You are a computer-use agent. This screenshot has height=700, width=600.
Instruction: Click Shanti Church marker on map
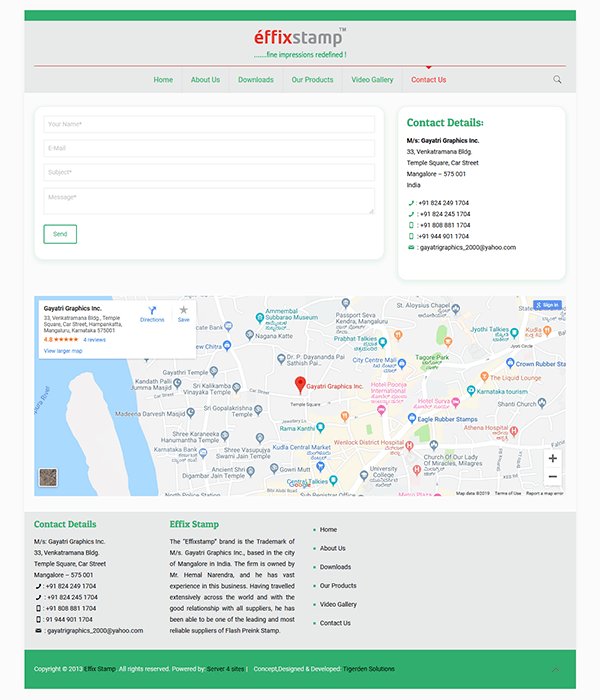pos(542,403)
